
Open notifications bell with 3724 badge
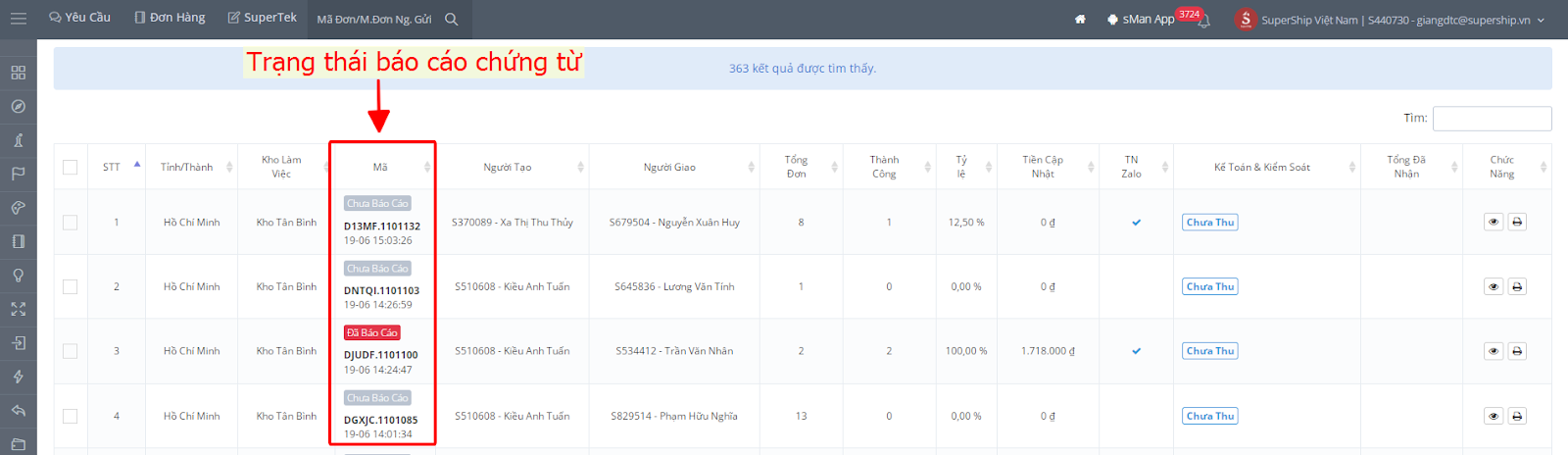pos(1204,20)
